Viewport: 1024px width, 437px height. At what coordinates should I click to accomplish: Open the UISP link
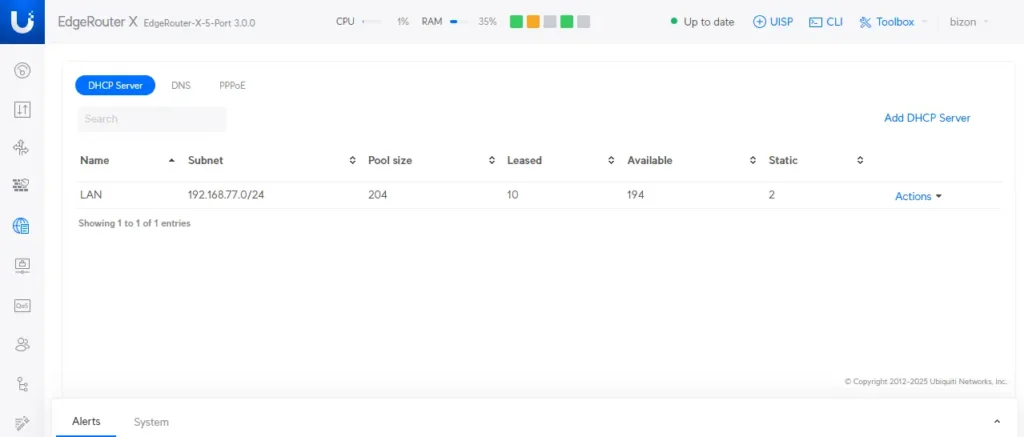773,22
